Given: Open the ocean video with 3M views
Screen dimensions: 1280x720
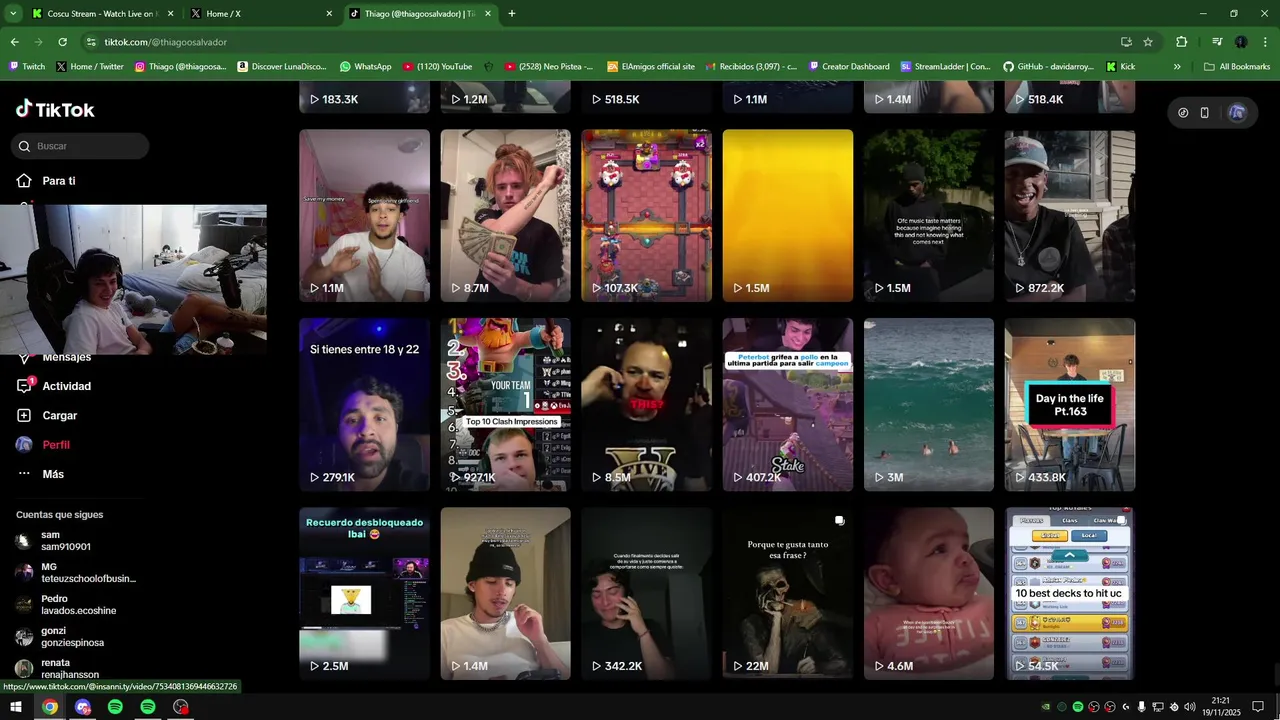Looking at the screenshot, I should [929, 404].
